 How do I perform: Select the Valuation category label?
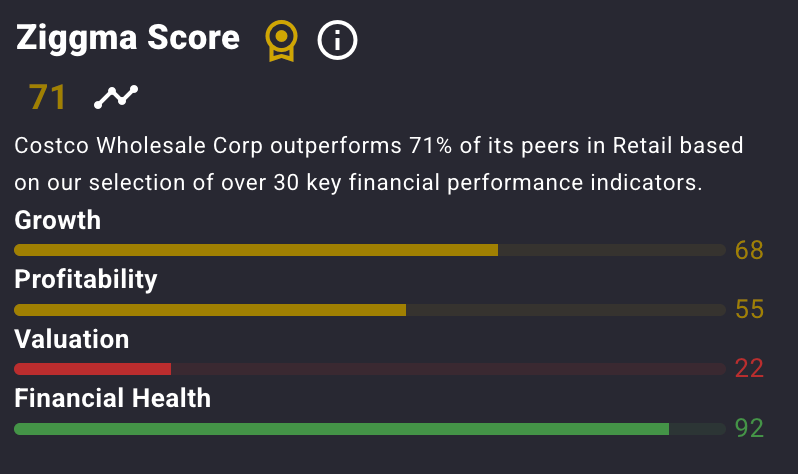point(72,339)
